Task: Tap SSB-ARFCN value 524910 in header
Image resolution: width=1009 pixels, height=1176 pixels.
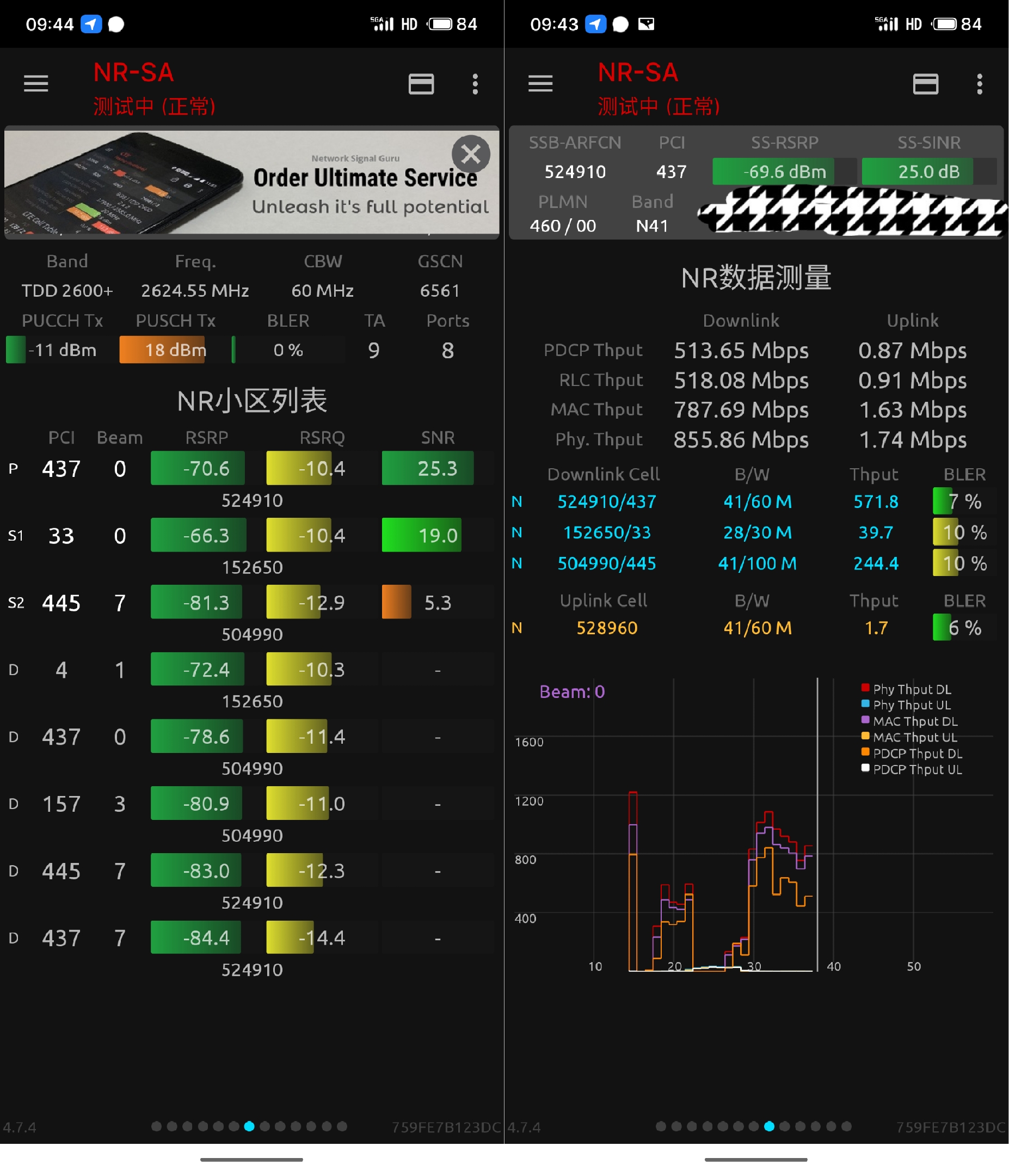Action: (575, 171)
